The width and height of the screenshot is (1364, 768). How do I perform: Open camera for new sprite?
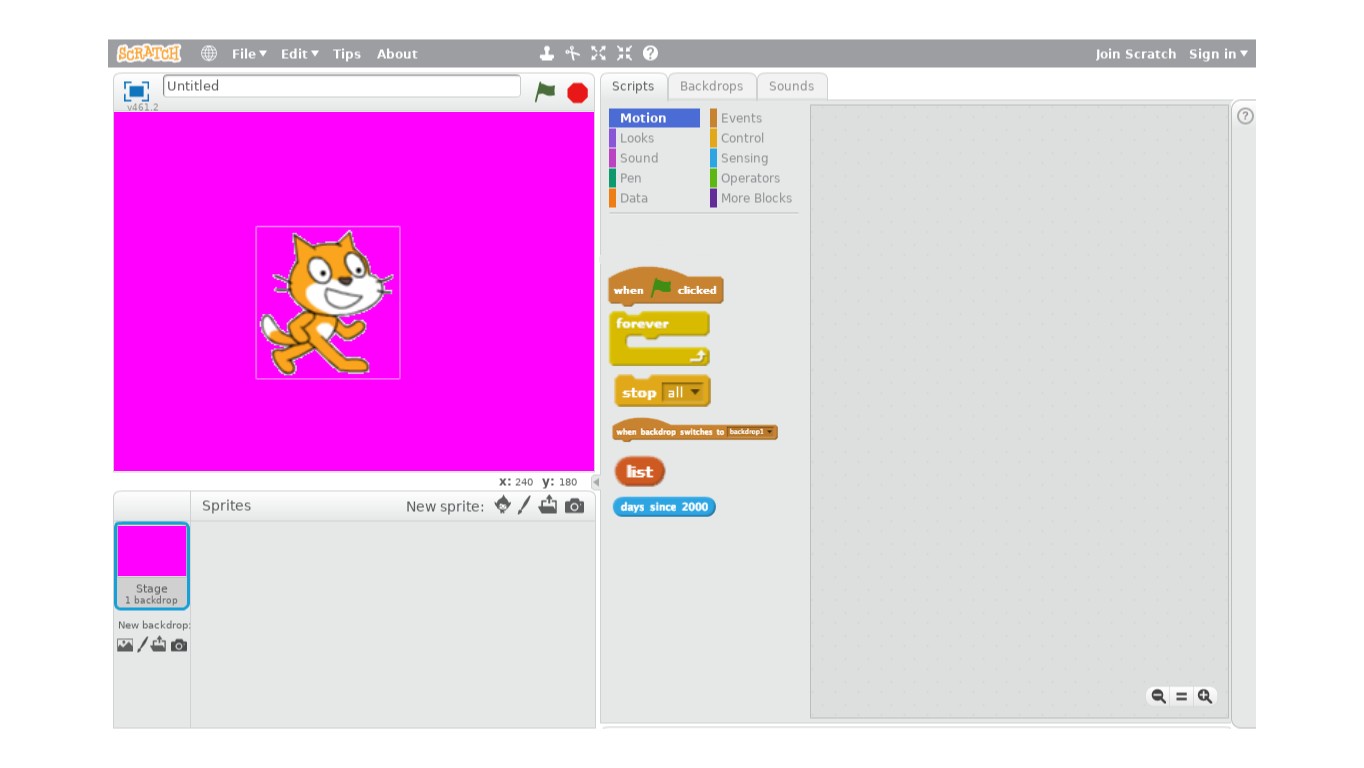pyautogui.click(x=574, y=506)
